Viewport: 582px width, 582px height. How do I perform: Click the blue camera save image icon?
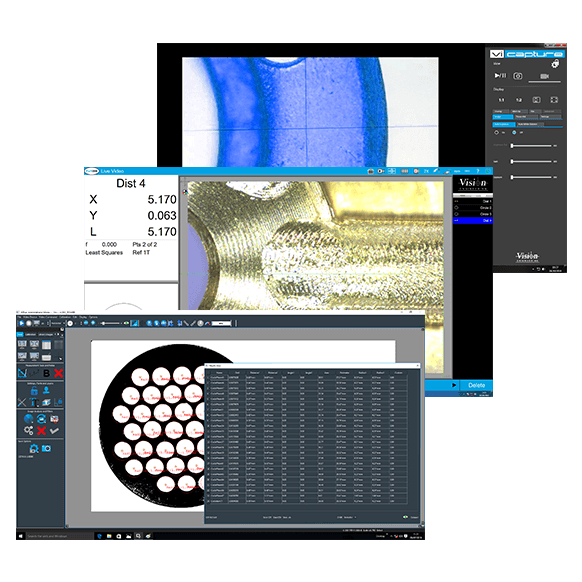[x=46, y=448]
